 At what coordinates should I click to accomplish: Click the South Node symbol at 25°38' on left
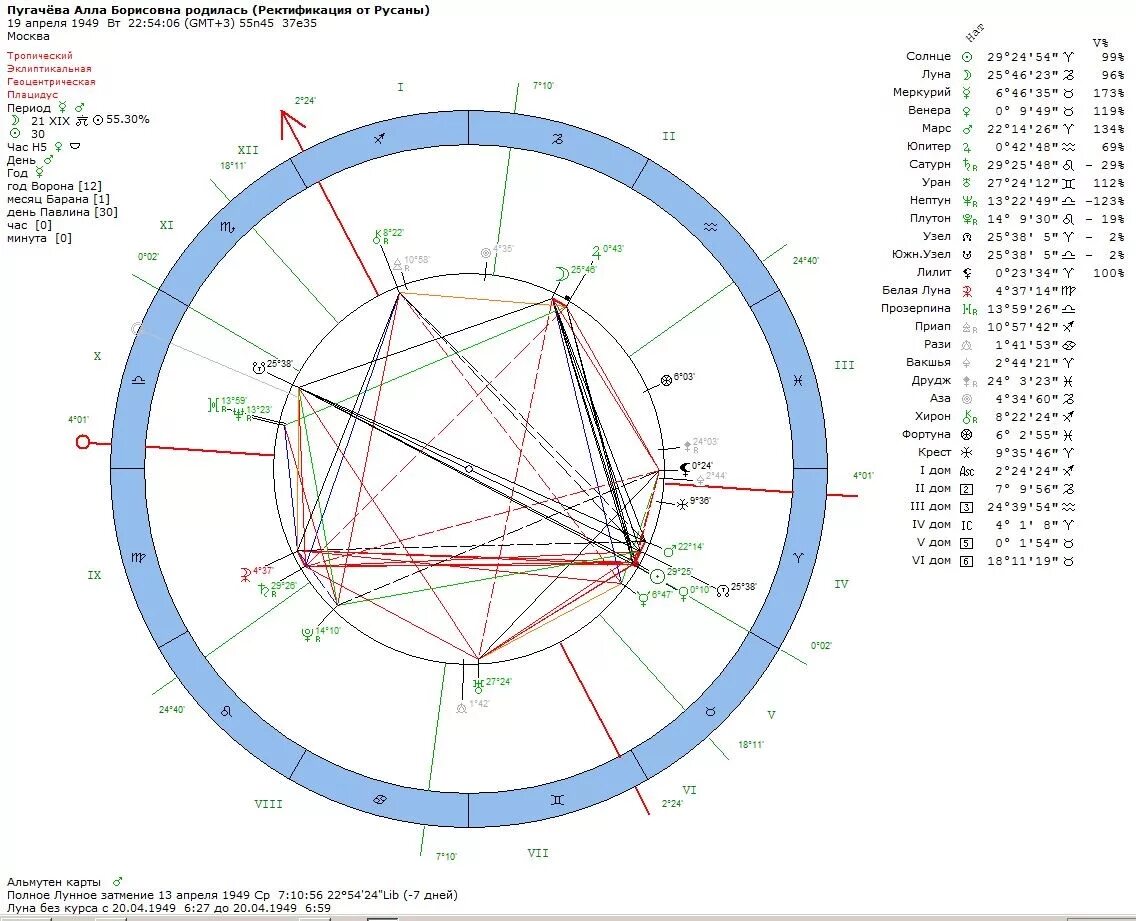[x=259, y=367]
